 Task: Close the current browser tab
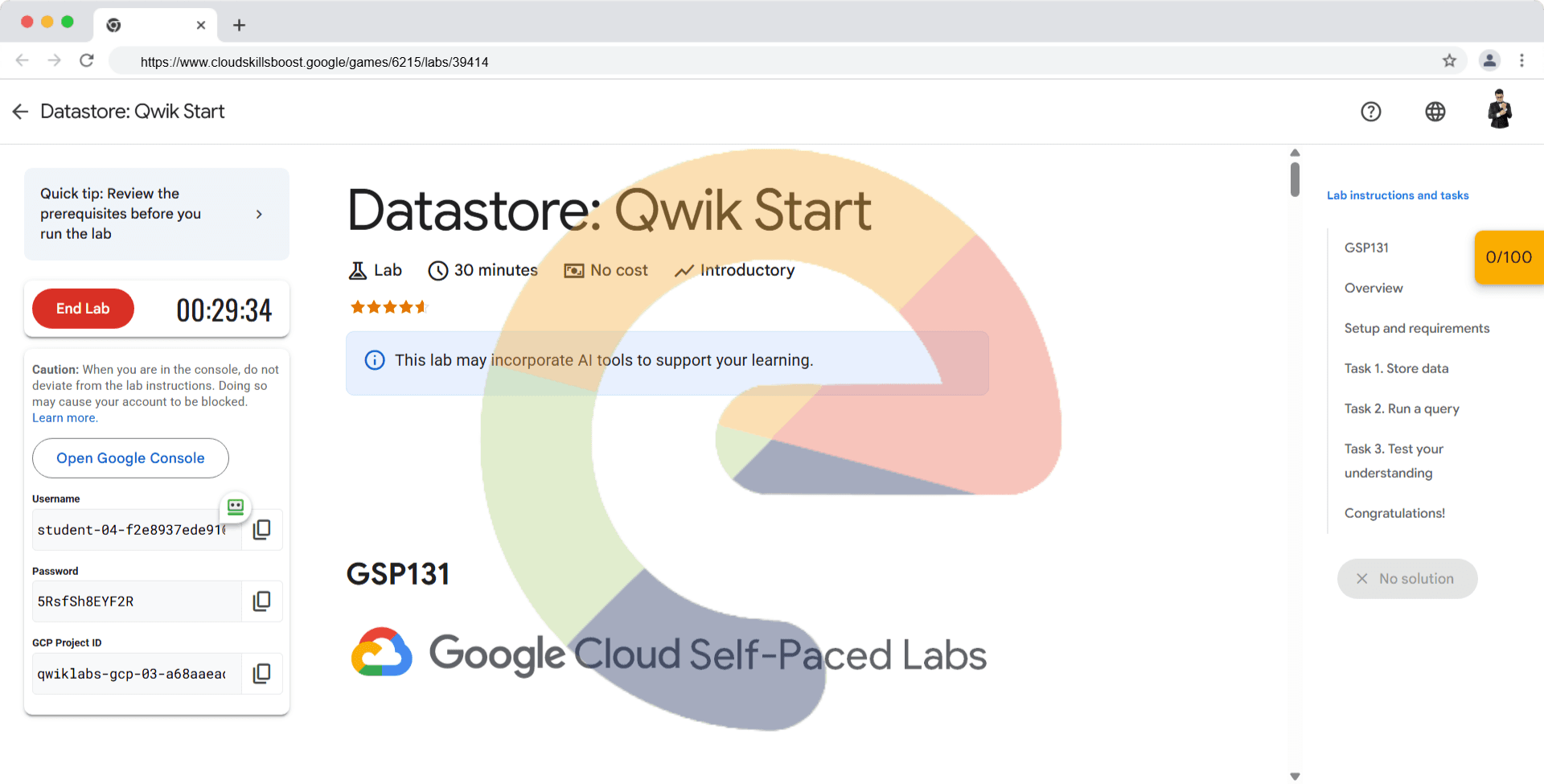tap(201, 25)
